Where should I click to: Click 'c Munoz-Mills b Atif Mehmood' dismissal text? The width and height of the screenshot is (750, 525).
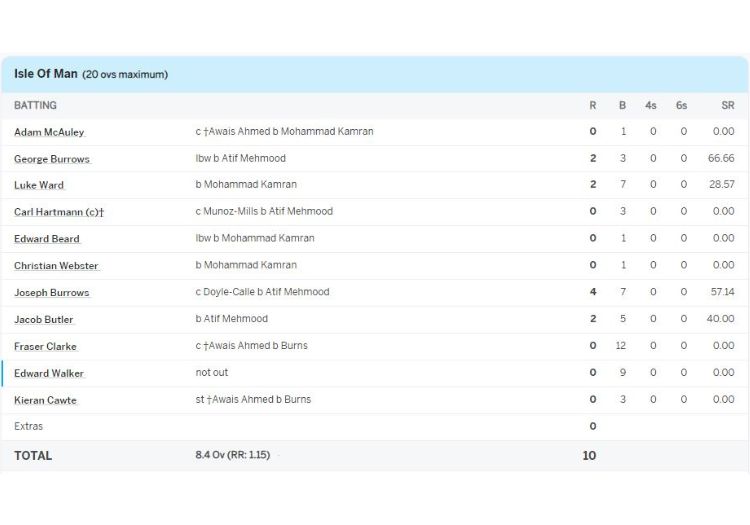(x=264, y=212)
